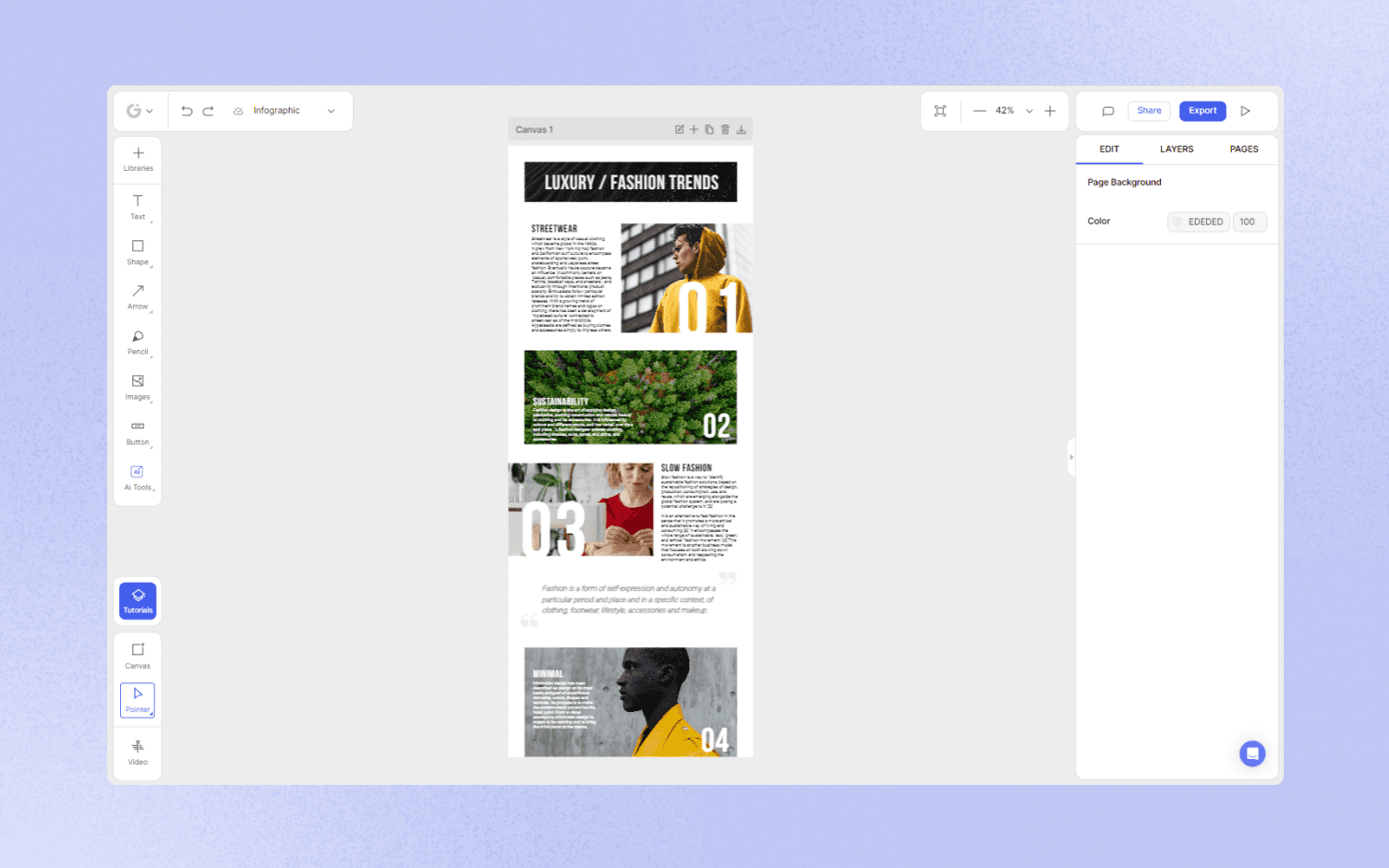
Task: Select the Arrow tool
Action: [x=137, y=297]
